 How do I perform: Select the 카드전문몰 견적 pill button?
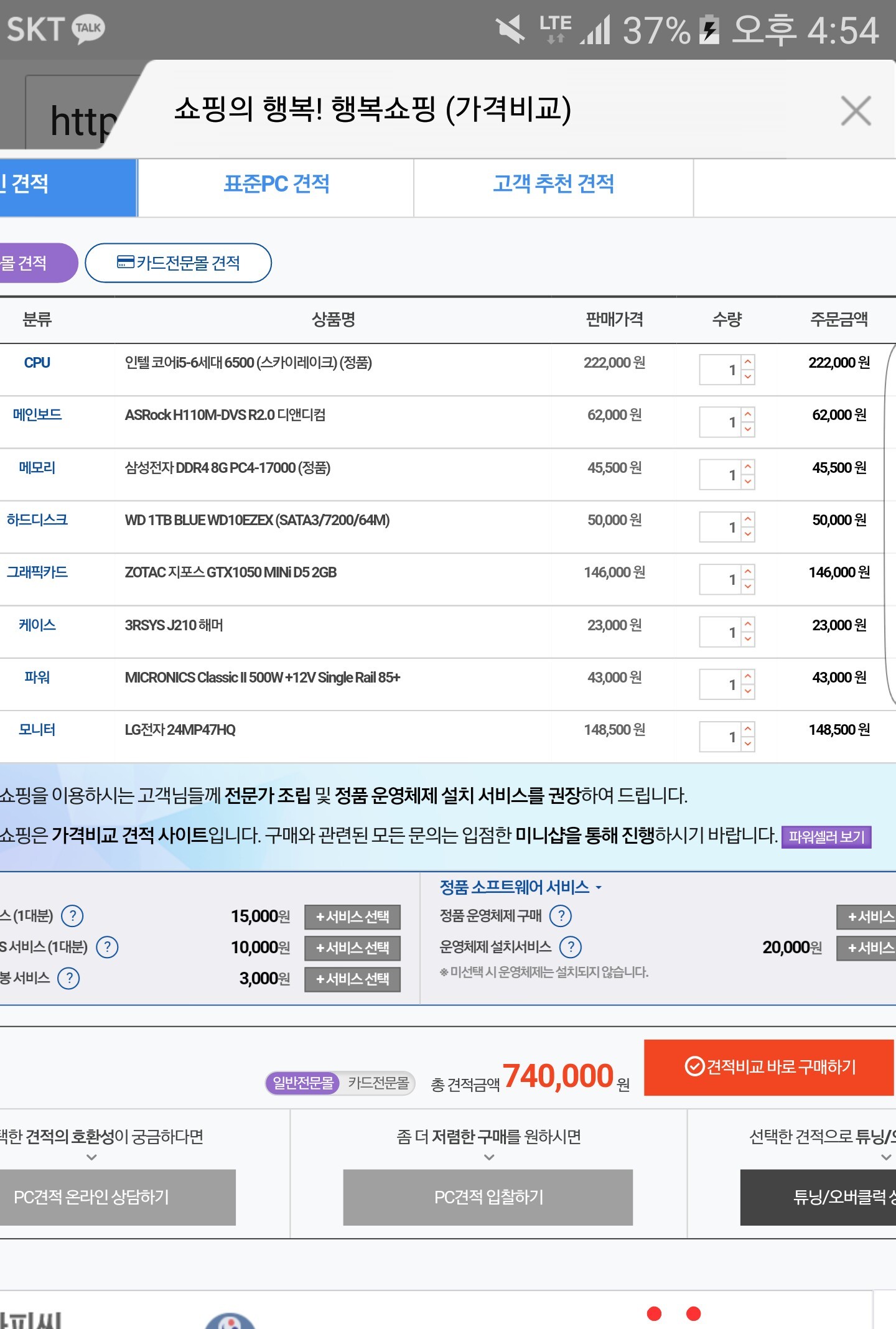point(178,263)
